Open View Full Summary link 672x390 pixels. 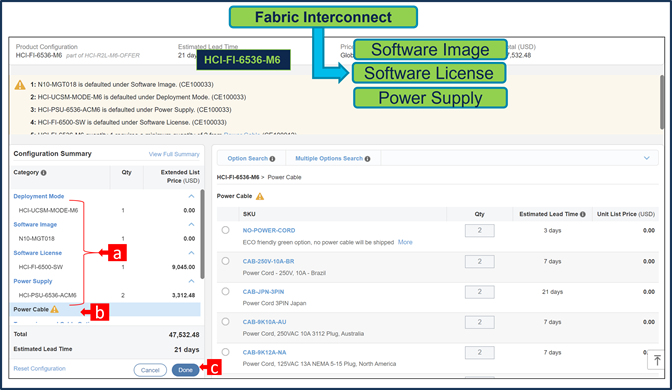pos(174,154)
